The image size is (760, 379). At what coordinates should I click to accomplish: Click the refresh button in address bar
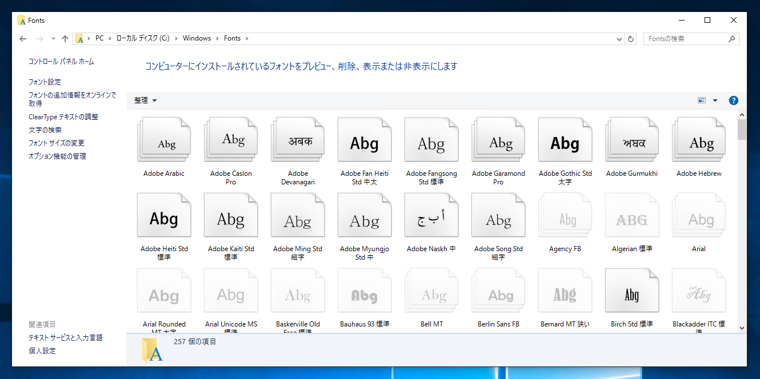point(631,39)
